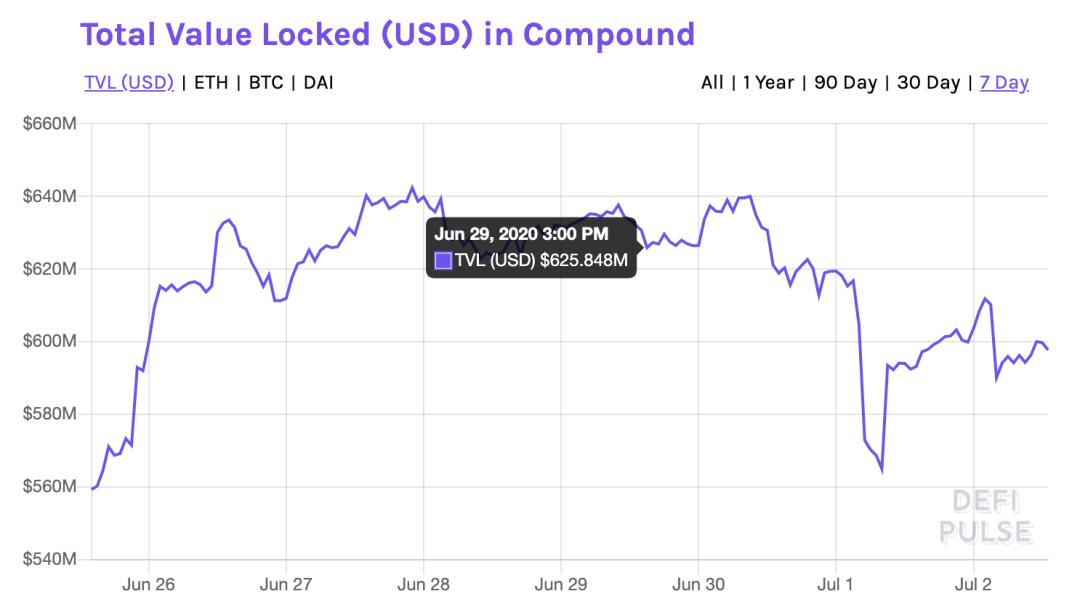Click the $540M y-axis label
Image resolution: width=1080 pixels, height=615 pixels.
coord(49,559)
